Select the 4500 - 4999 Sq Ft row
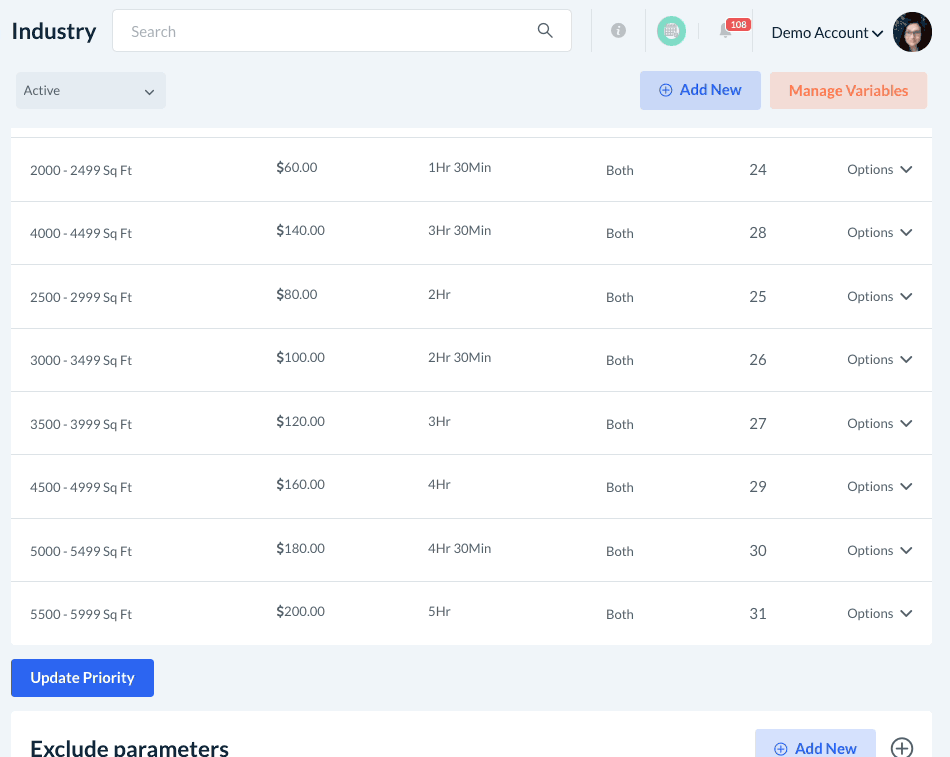Viewport: 950px width, 757px height. [x=81, y=488]
